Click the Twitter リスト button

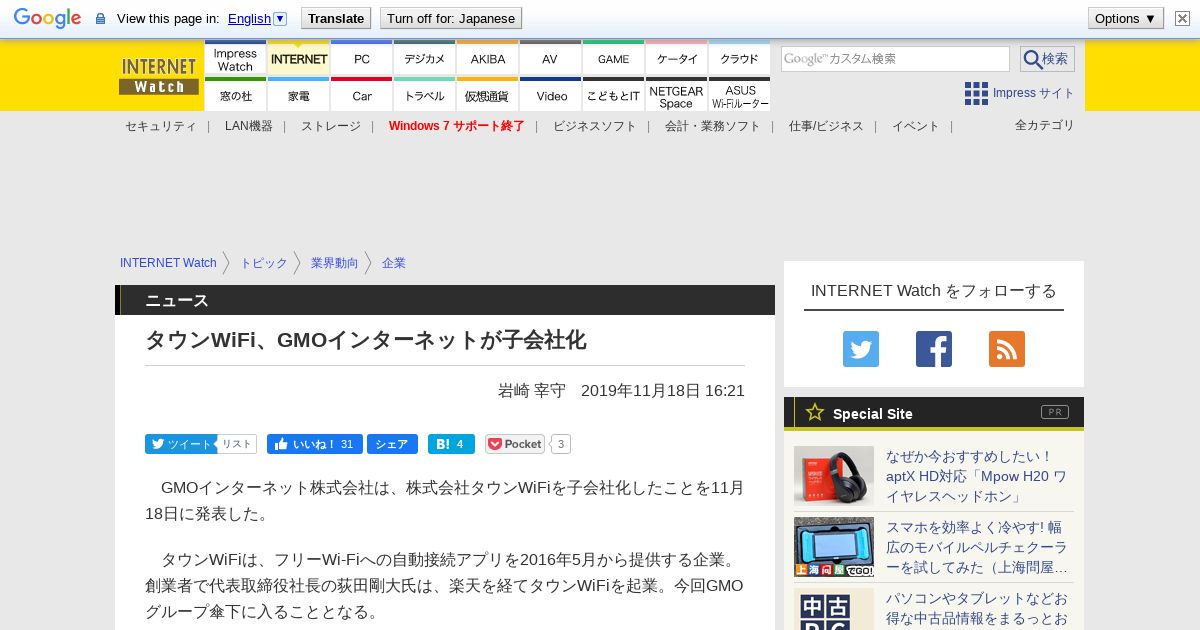[237, 444]
